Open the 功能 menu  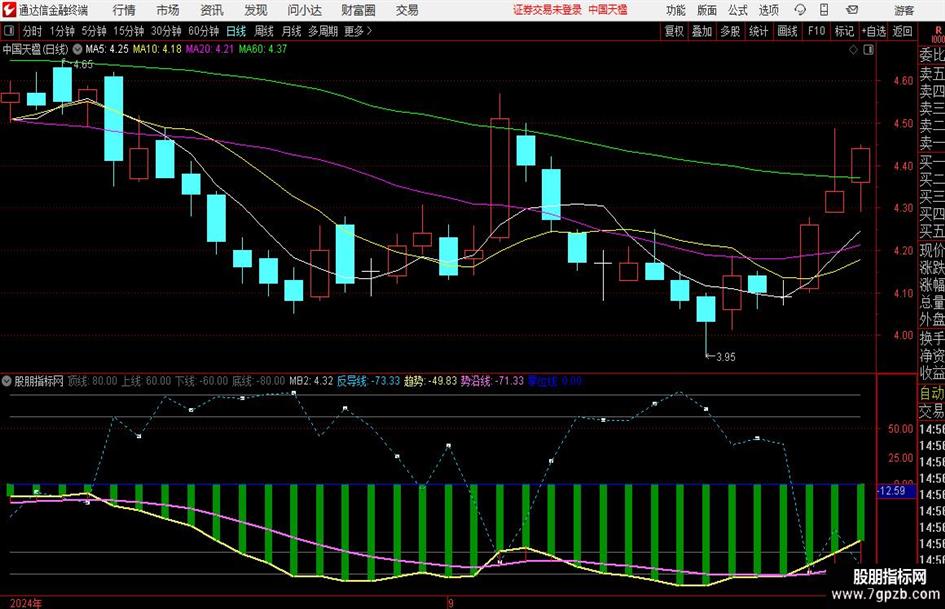[x=676, y=10]
